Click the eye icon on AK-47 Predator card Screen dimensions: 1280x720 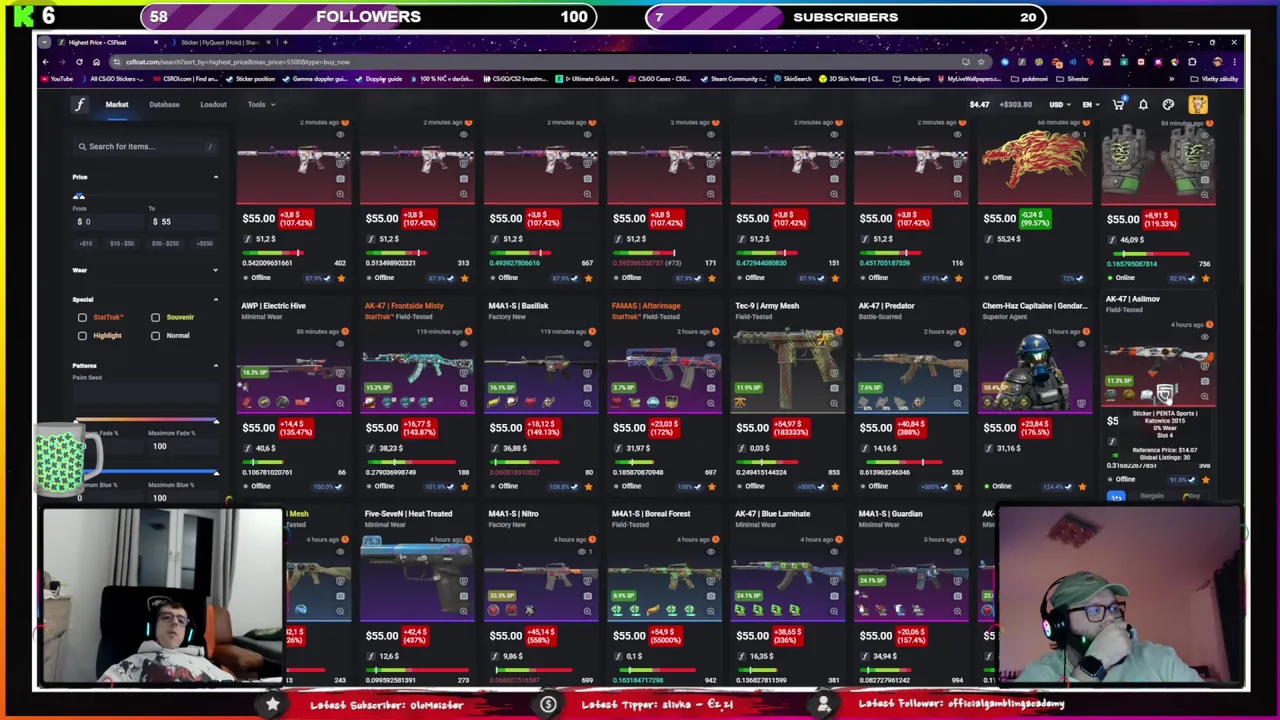(x=958, y=344)
